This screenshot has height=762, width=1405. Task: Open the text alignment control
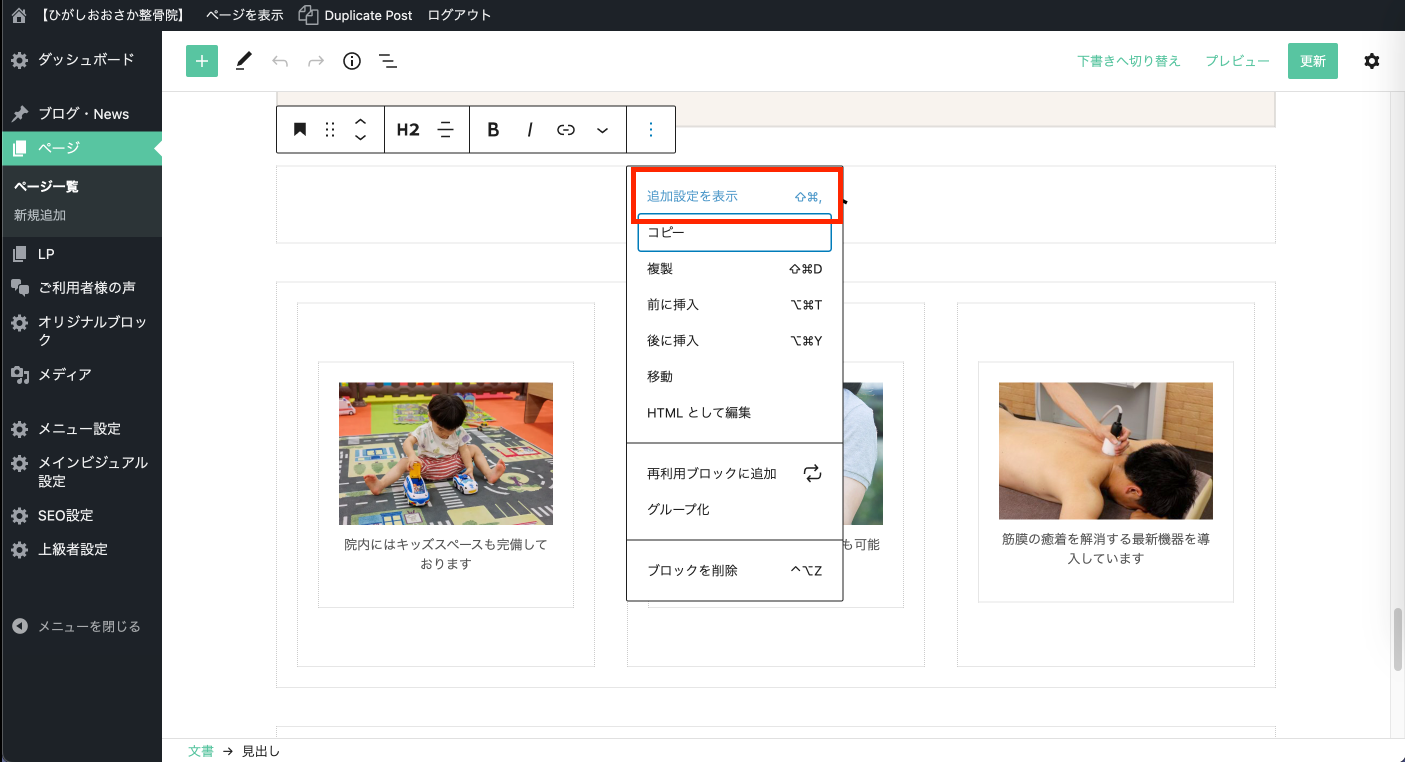point(446,130)
